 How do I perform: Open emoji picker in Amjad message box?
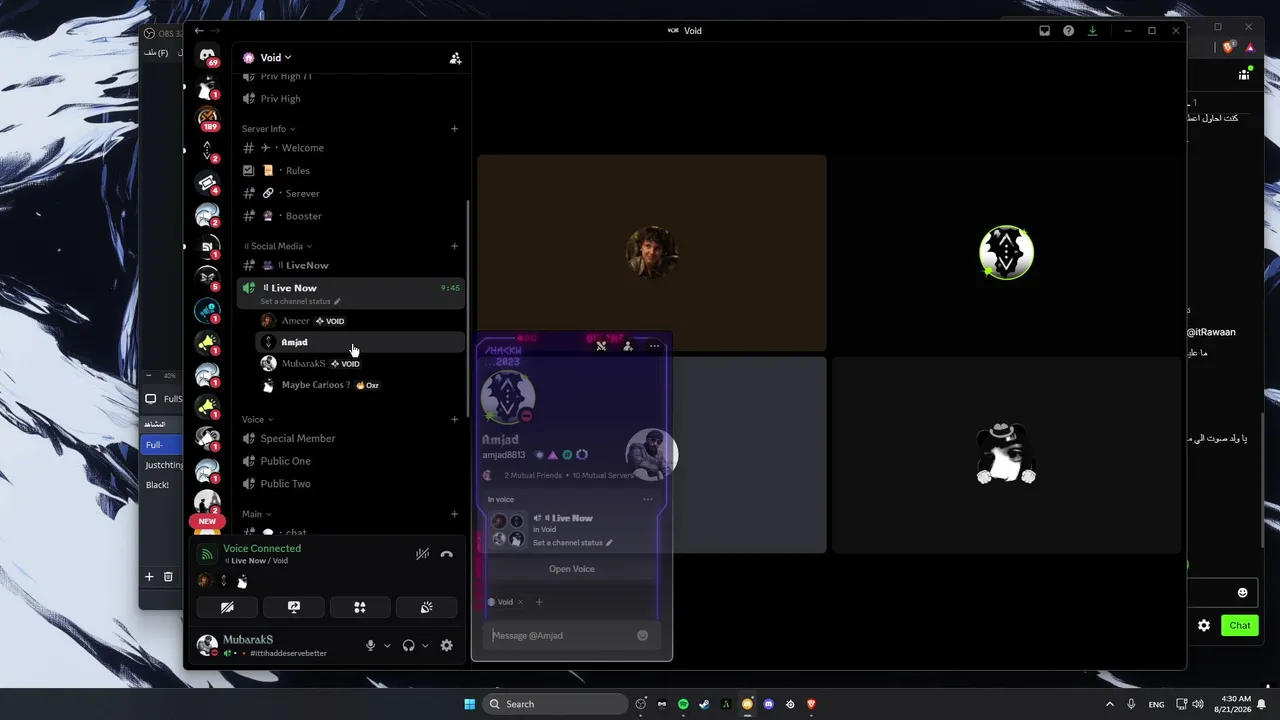point(643,635)
